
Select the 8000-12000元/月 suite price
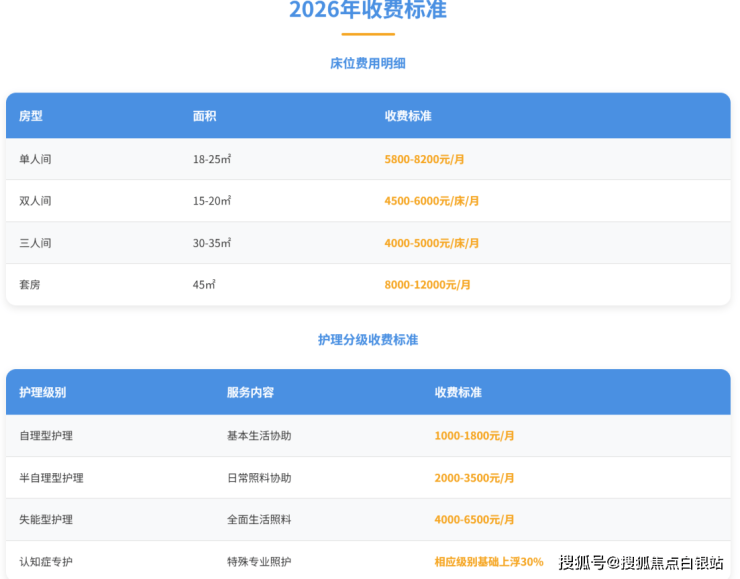tap(428, 285)
